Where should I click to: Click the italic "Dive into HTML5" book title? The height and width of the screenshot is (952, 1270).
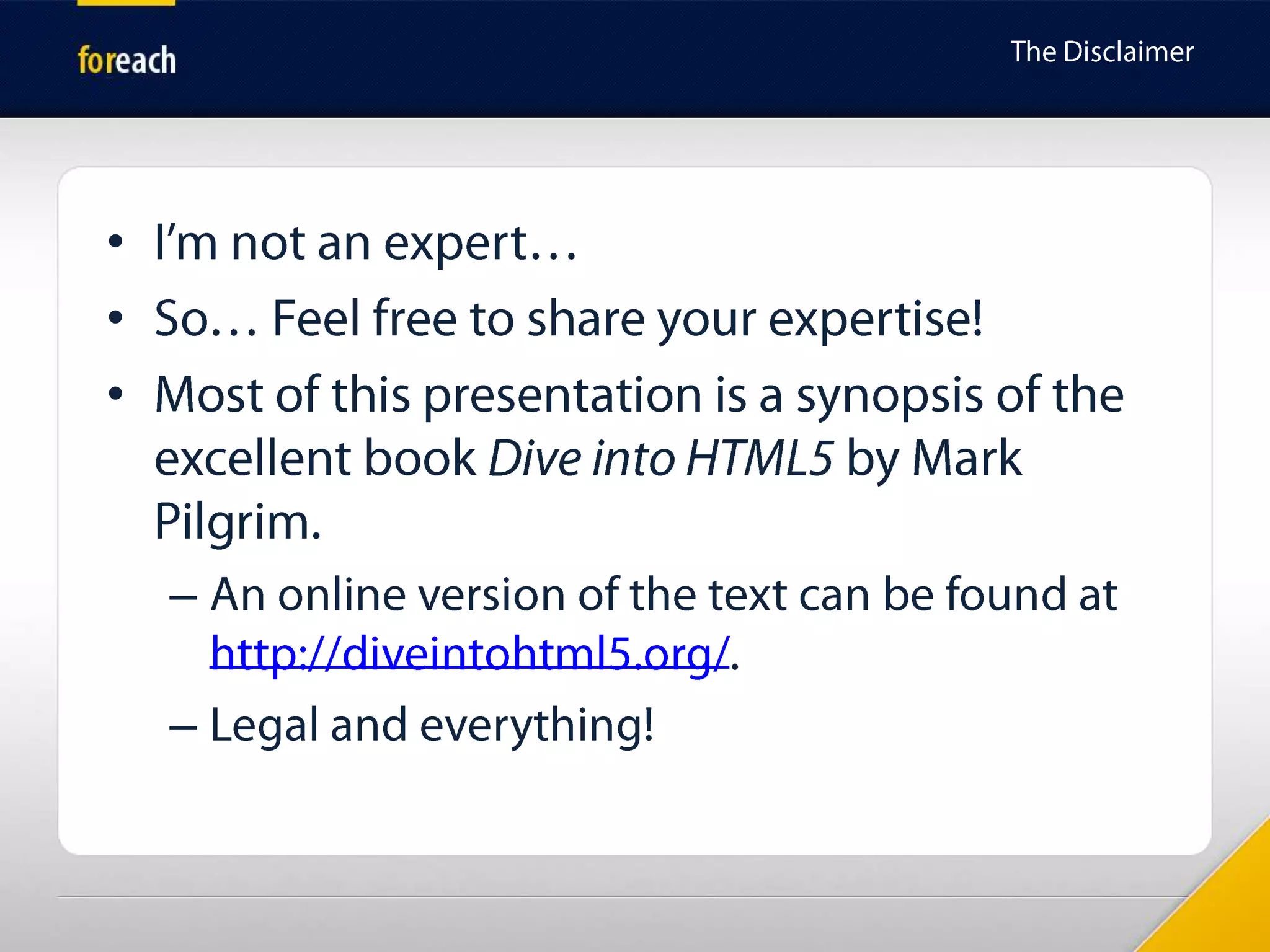point(660,459)
